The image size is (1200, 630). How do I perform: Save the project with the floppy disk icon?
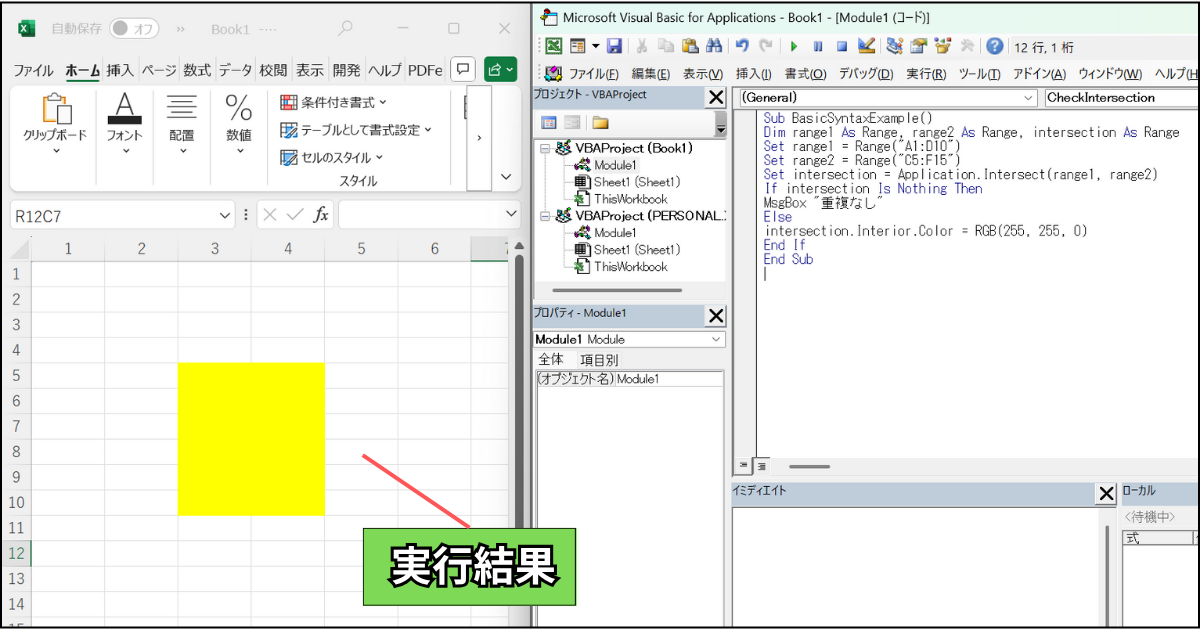[614, 46]
